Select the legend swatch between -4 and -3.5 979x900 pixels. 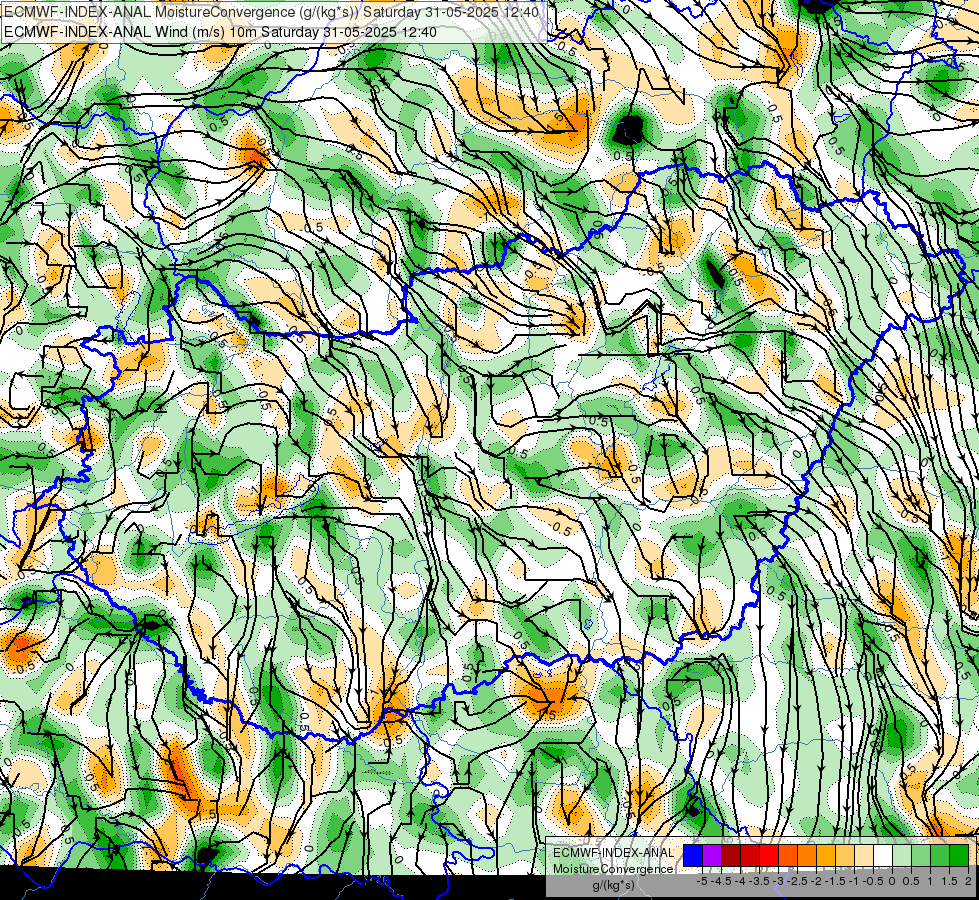[750, 856]
